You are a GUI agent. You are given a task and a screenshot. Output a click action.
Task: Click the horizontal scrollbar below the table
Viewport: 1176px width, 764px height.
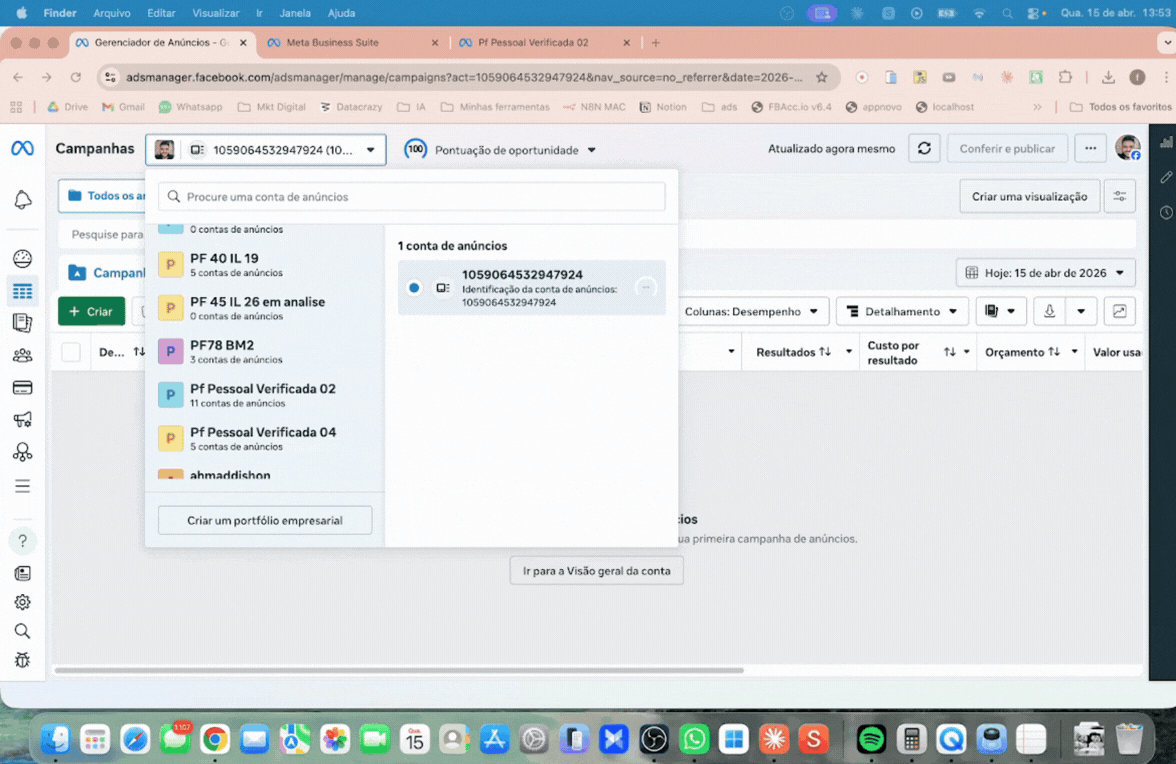pyautogui.click(x=399, y=670)
